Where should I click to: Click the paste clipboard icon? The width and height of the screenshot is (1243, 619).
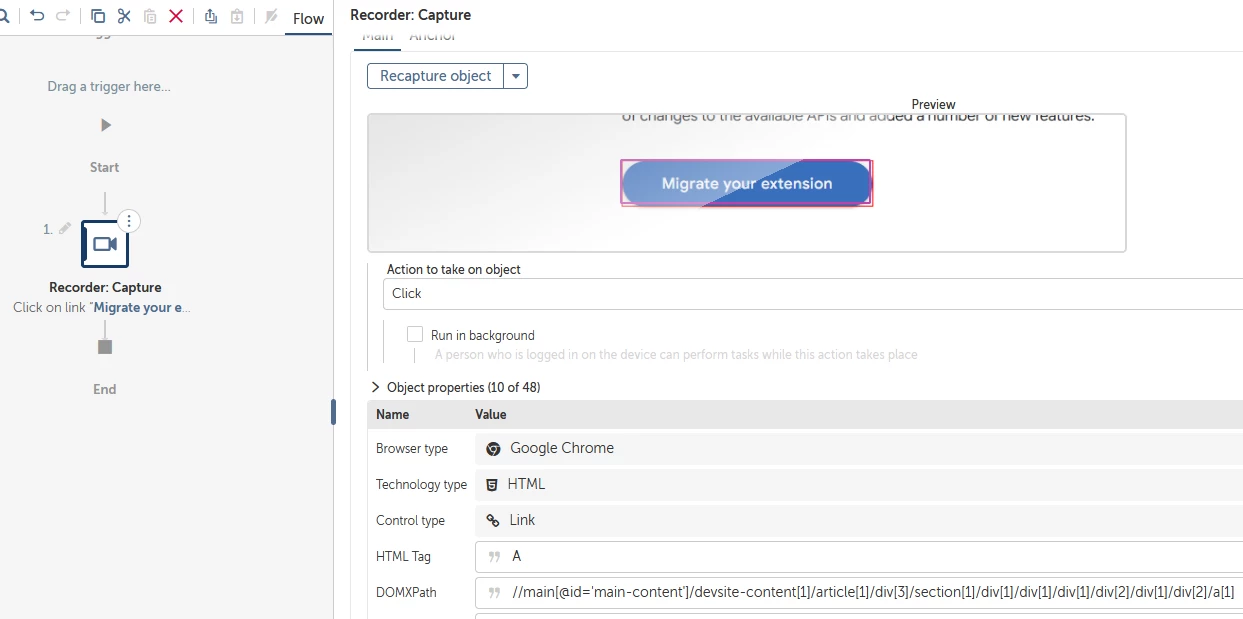click(x=150, y=16)
